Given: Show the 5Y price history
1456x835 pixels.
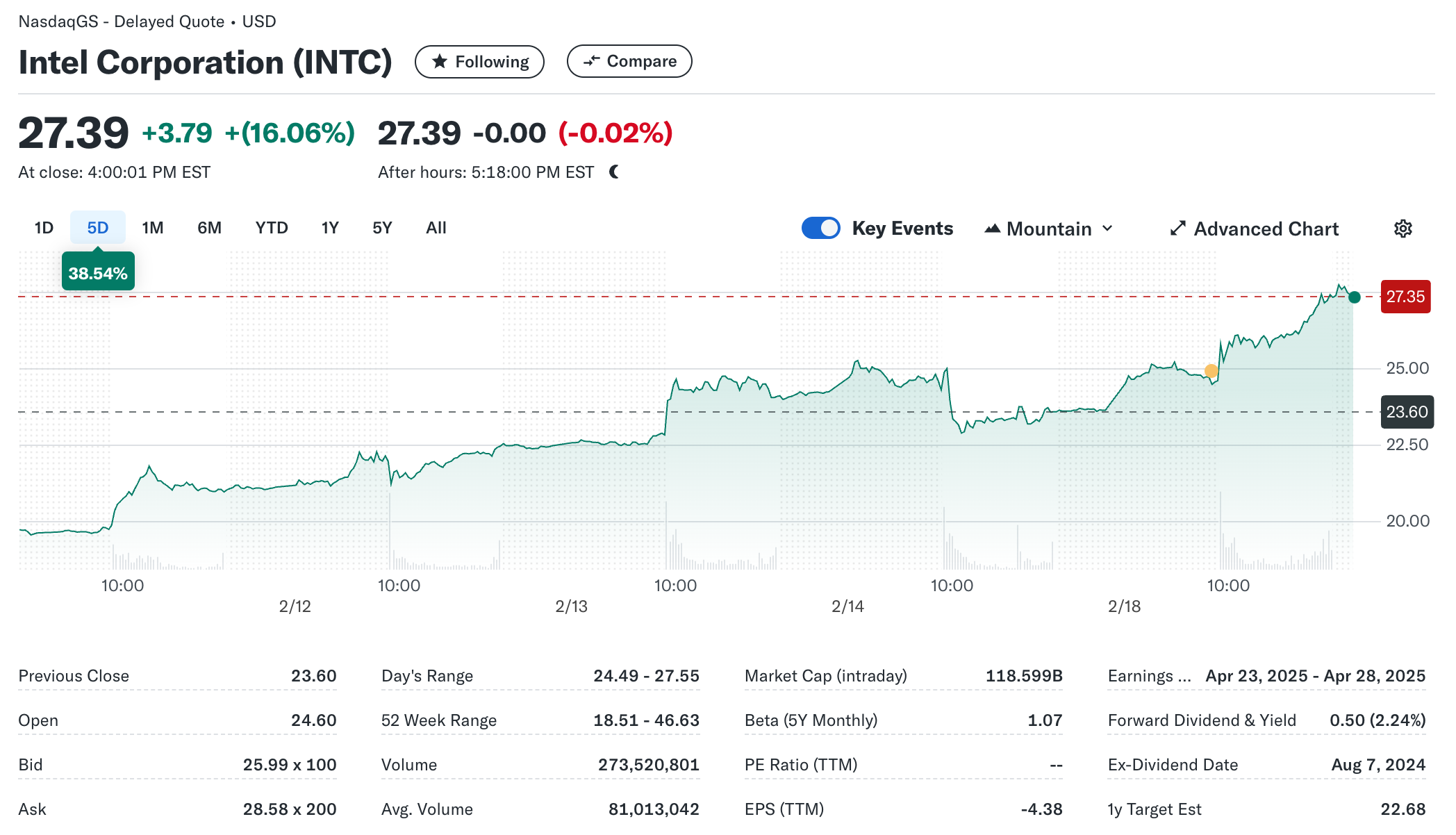Looking at the screenshot, I should (x=382, y=228).
